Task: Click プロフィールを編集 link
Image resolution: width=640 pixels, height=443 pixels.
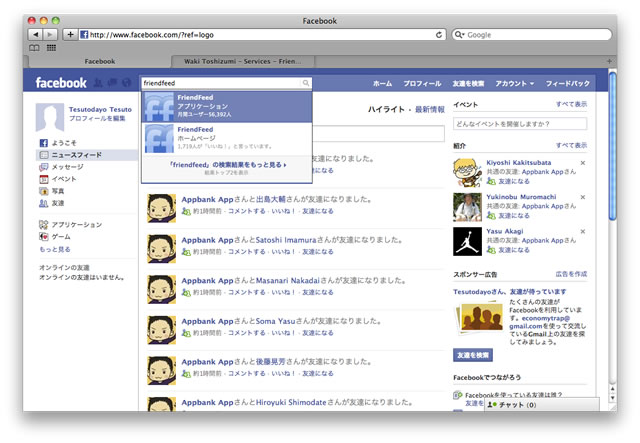Action: tap(97, 118)
